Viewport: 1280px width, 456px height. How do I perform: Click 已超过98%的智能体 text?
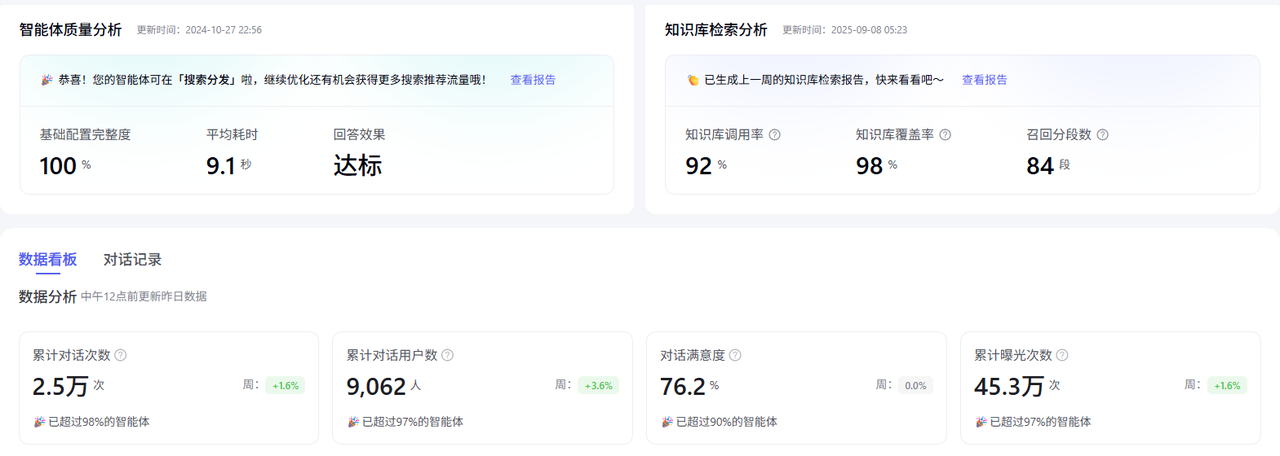pos(99,422)
